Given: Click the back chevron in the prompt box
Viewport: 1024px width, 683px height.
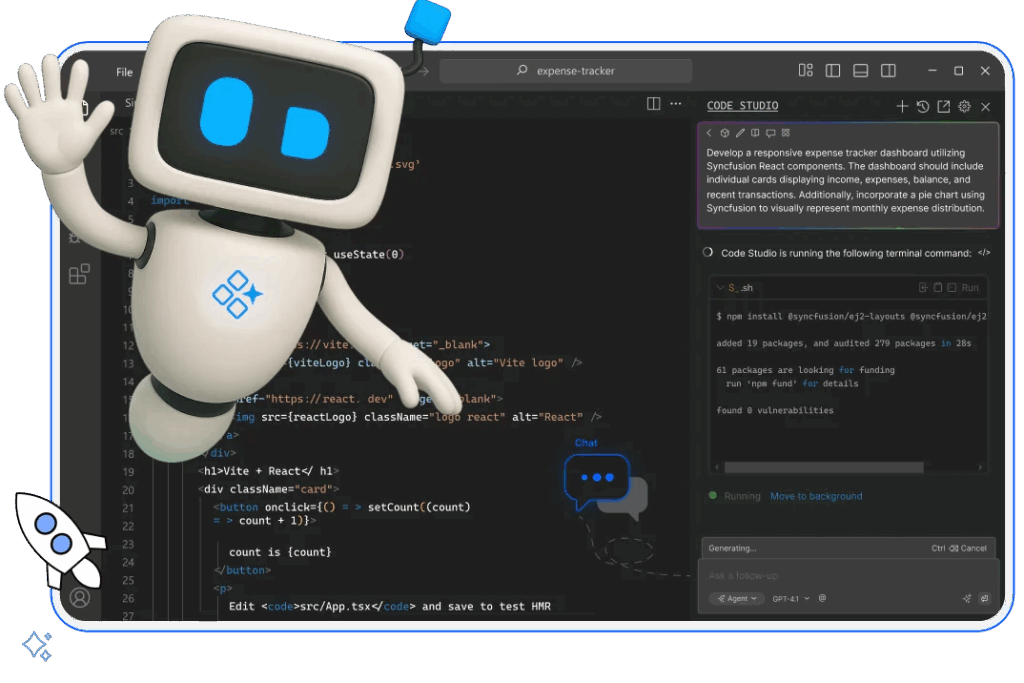Looking at the screenshot, I should tap(709, 133).
